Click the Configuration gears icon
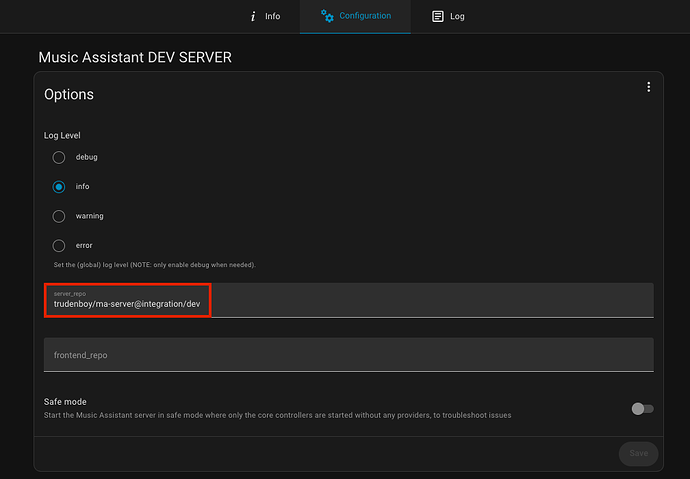 pos(327,16)
